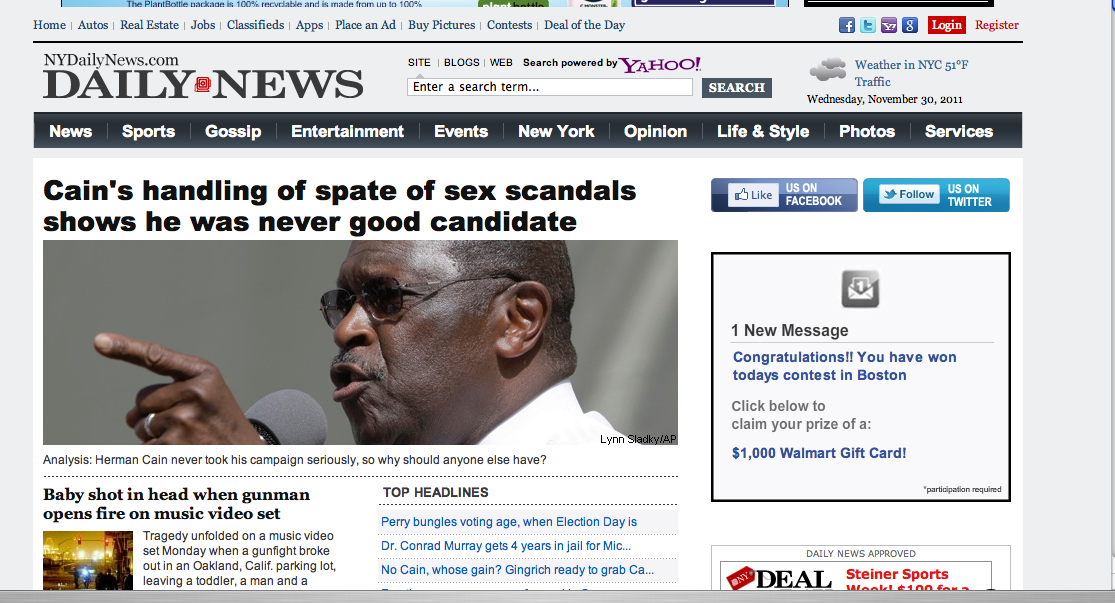
Task: Open the music video shooting story thumbnail
Action: (88, 560)
